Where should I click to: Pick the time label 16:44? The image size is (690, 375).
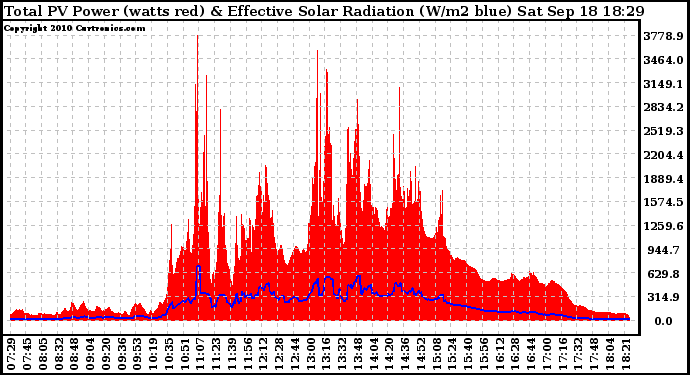click(x=531, y=354)
